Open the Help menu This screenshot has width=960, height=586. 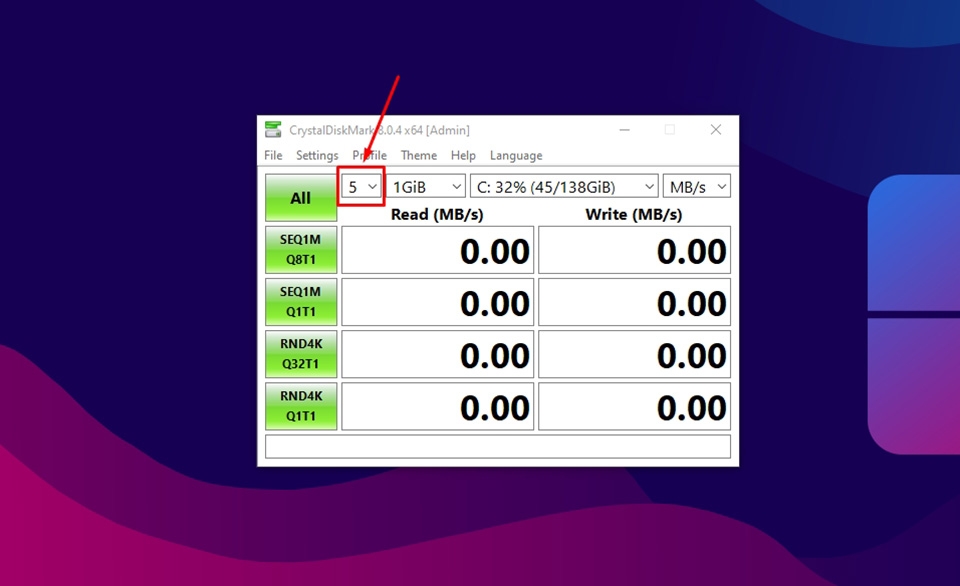[463, 156]
